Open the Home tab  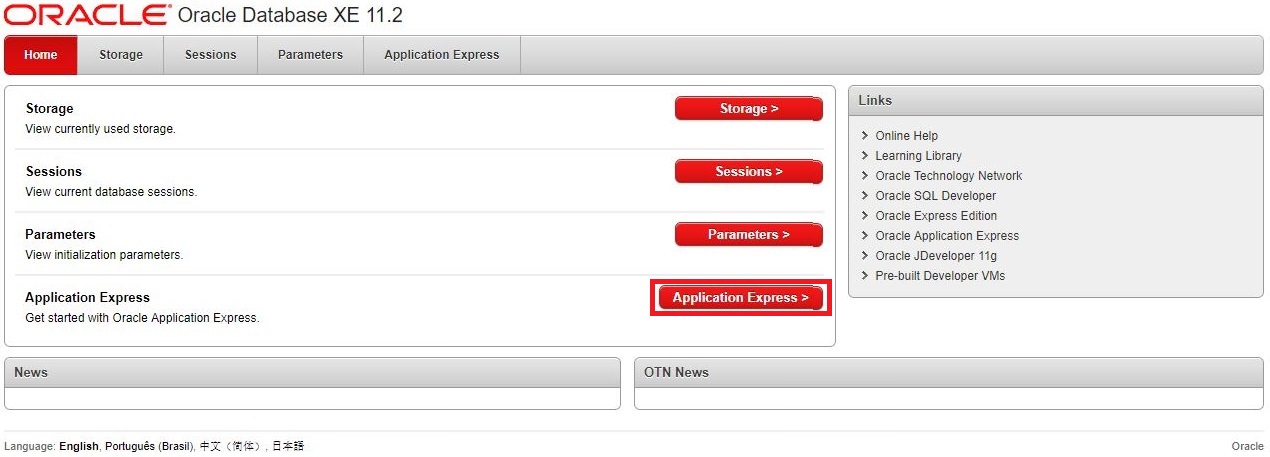[x=41, y=55]
